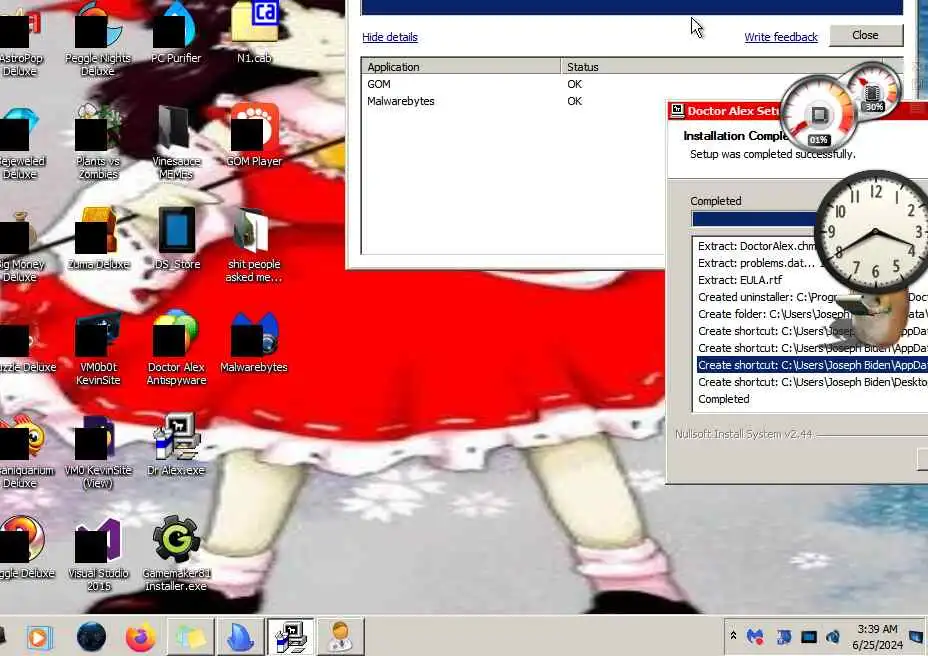Open the Big Money Deluxe desktop icon
This screenshot has width=928, height=656.
pos(20,245)
